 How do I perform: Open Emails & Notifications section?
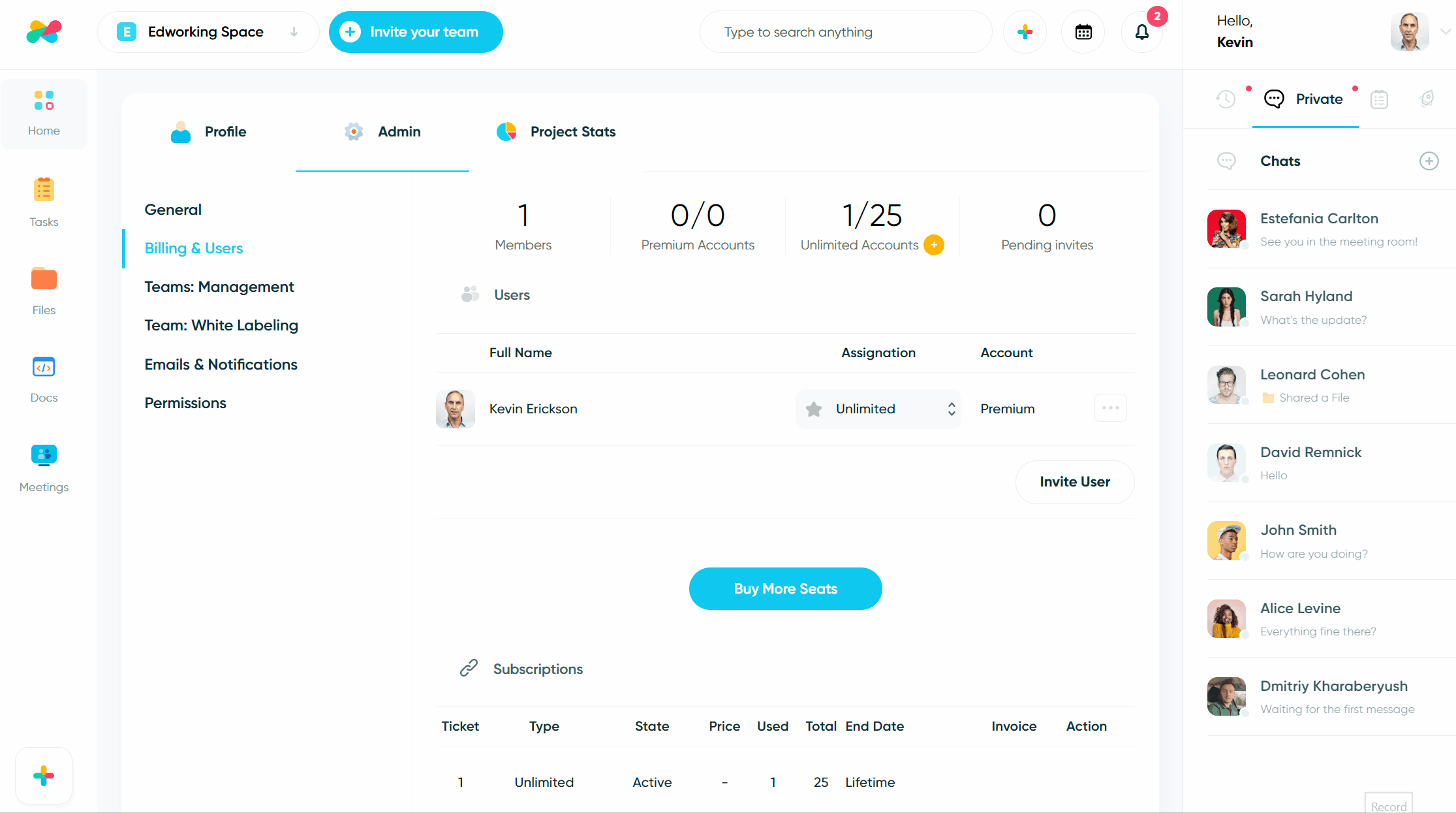(x=221, y=364)
